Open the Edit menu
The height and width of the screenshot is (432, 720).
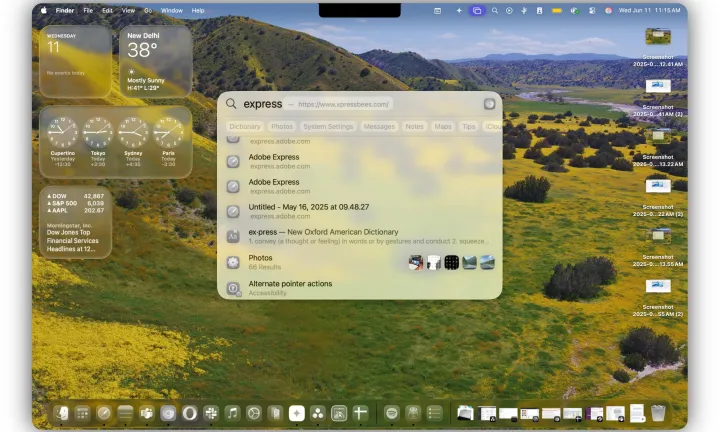(x=107, y=10)
